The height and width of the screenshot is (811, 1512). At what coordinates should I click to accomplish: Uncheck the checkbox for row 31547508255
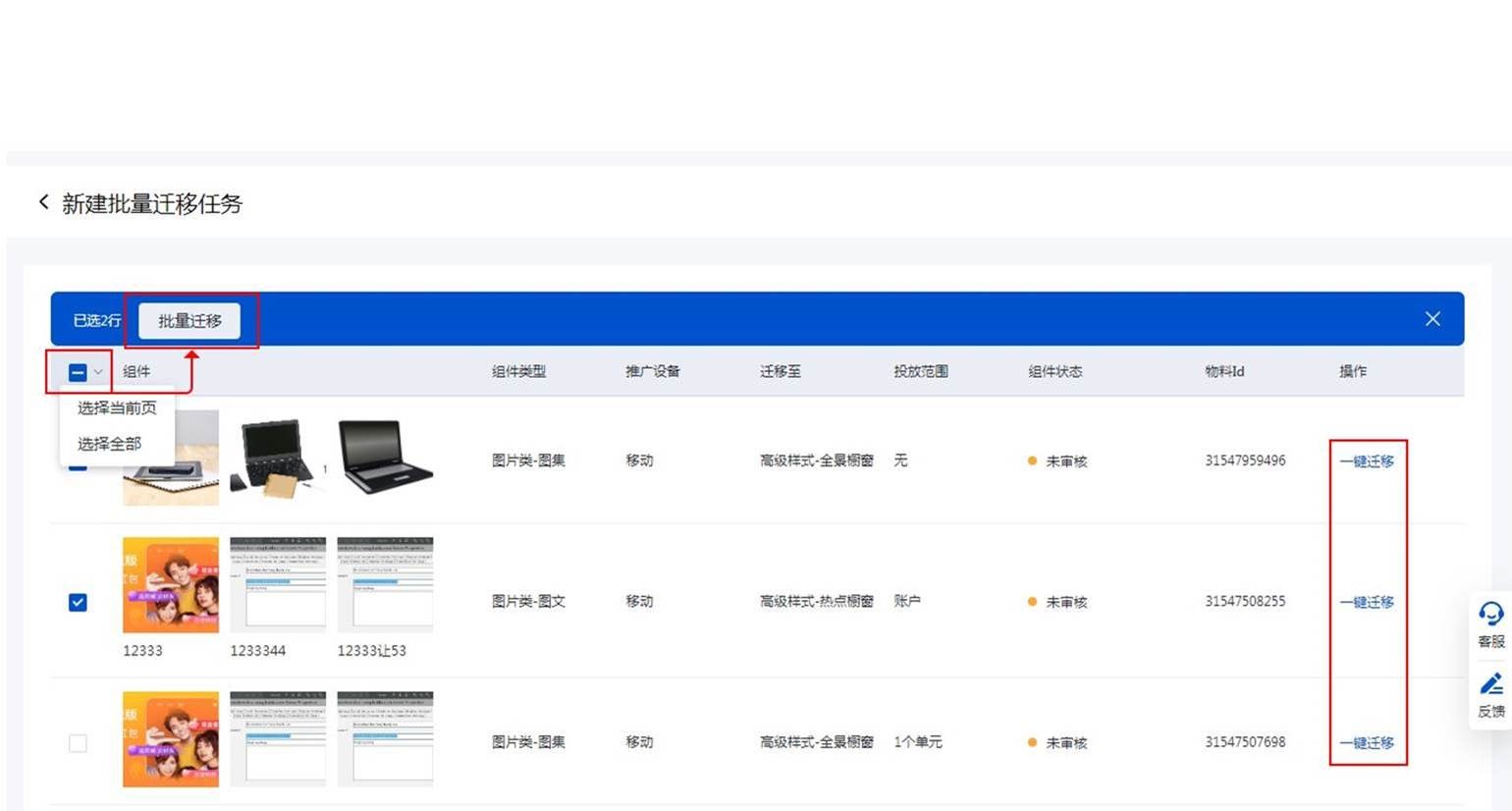coord(78,602)
